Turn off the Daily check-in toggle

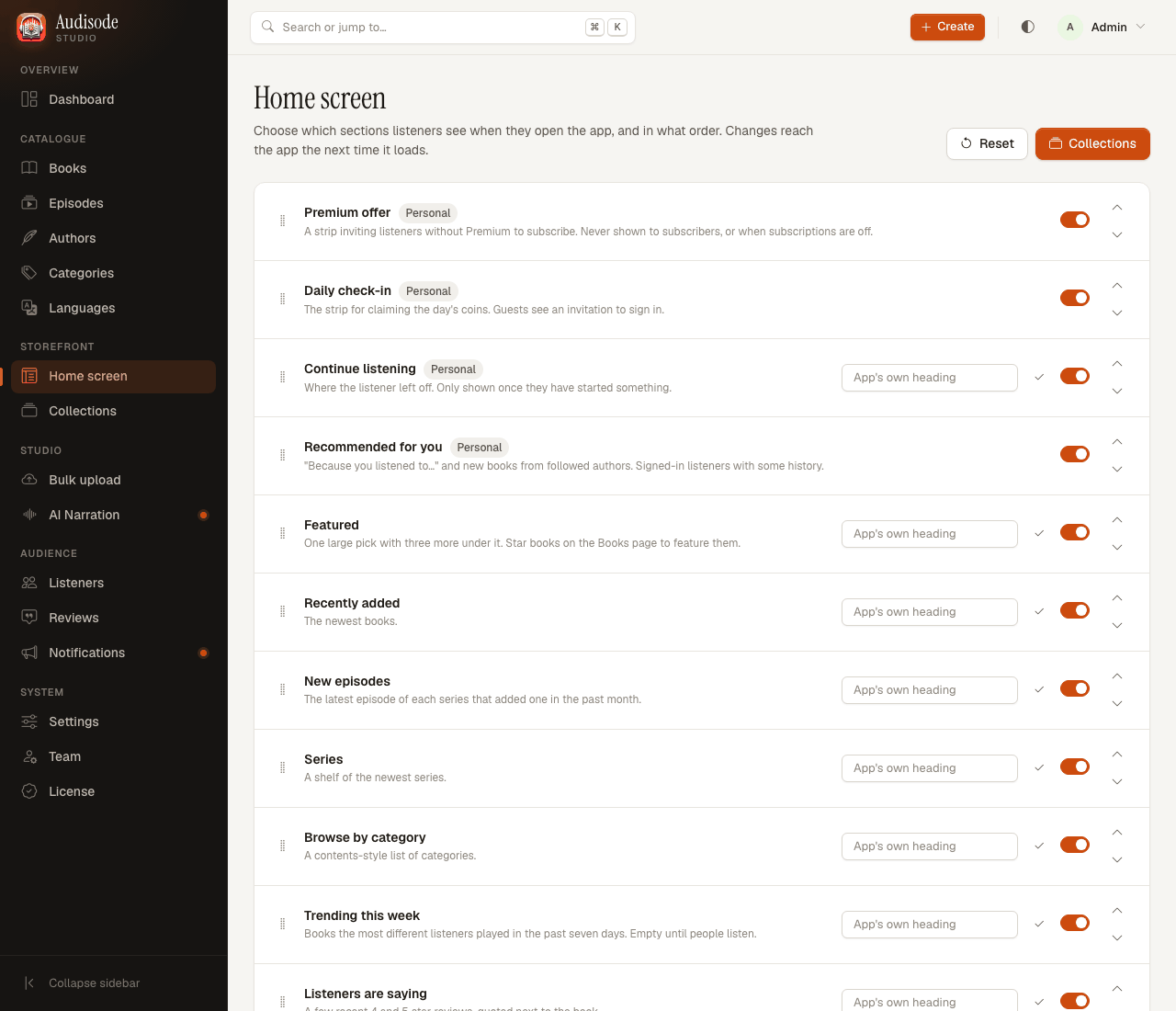click(x=1075, y=298)
